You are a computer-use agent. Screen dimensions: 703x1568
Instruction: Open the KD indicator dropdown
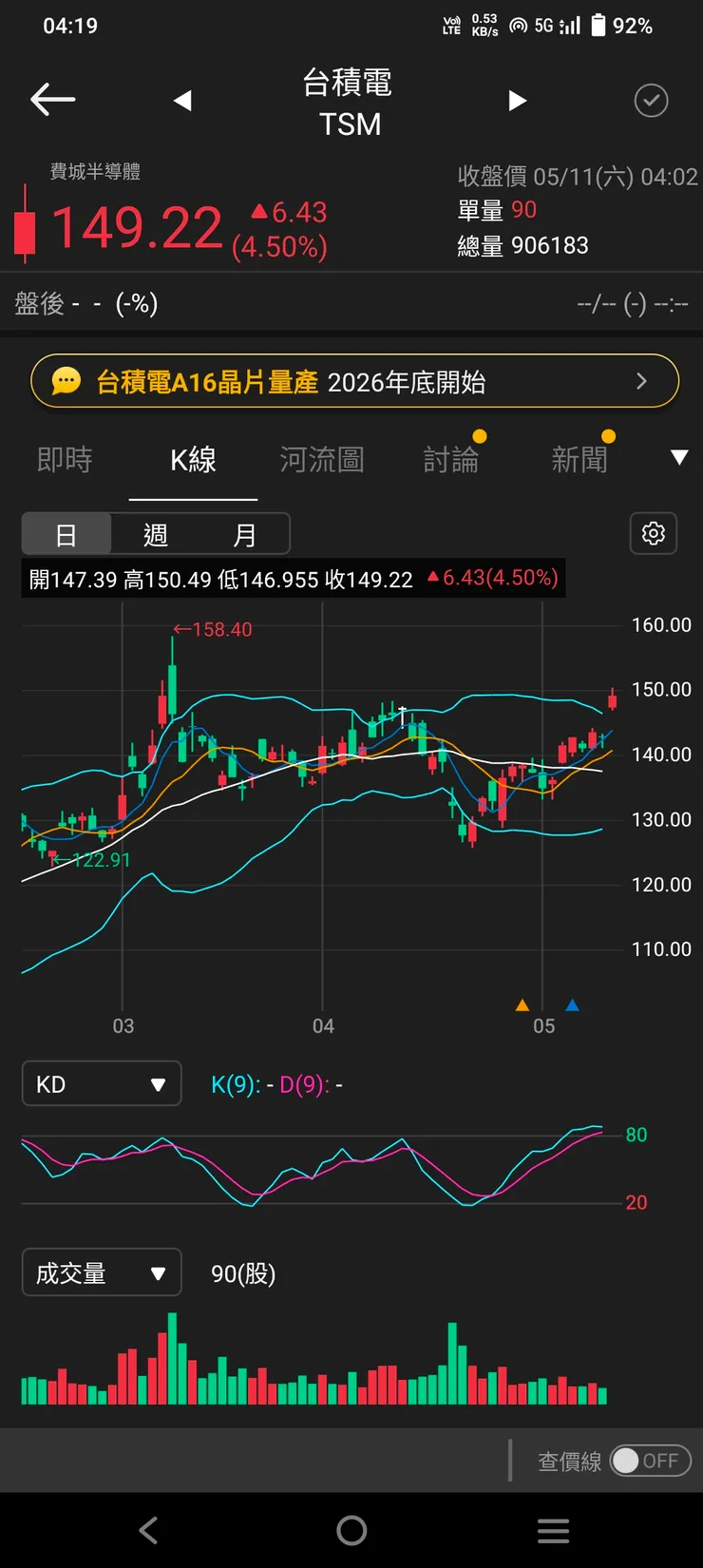(102, 1083)
